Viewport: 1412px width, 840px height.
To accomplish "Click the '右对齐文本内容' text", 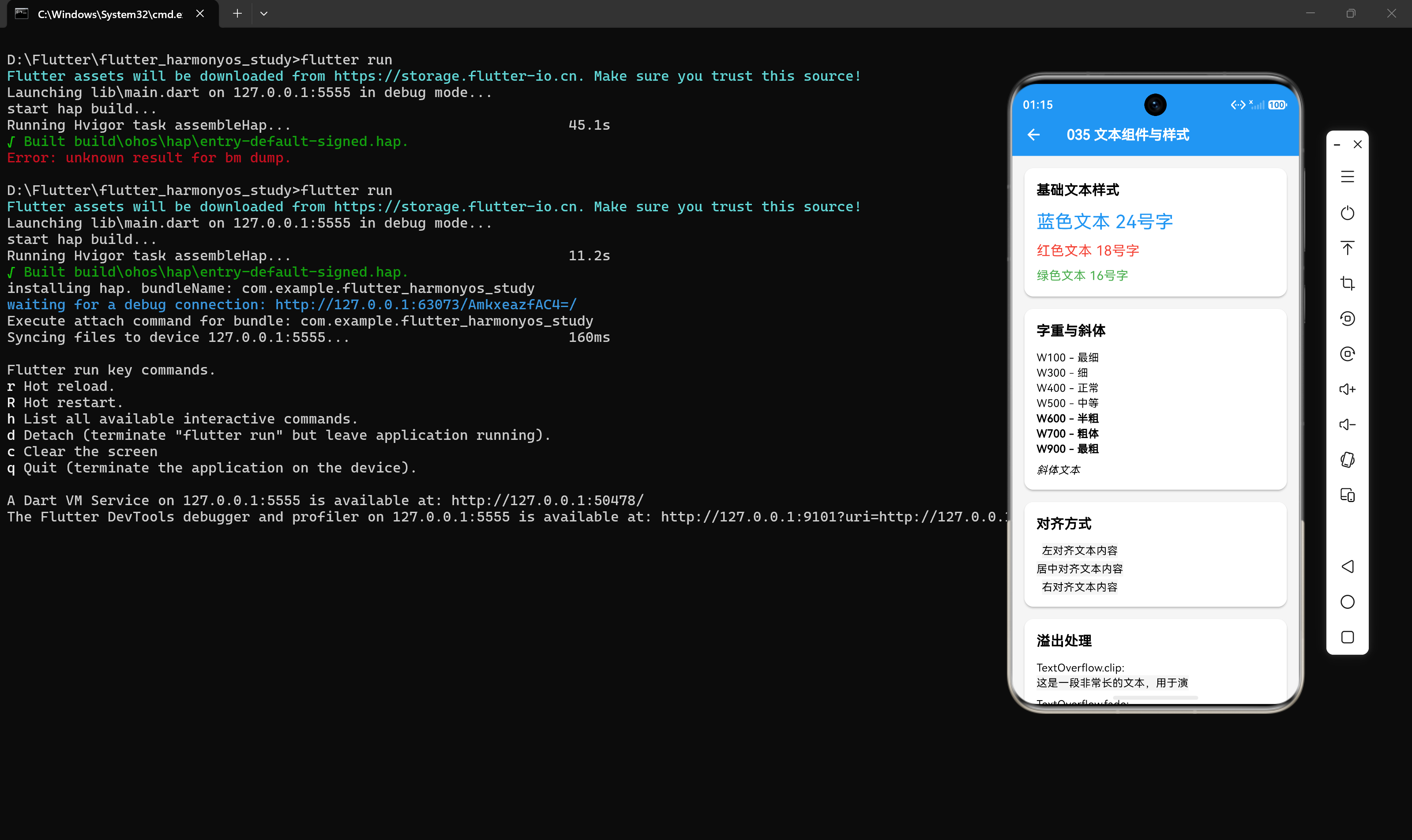I will [x=1080, y=587].
